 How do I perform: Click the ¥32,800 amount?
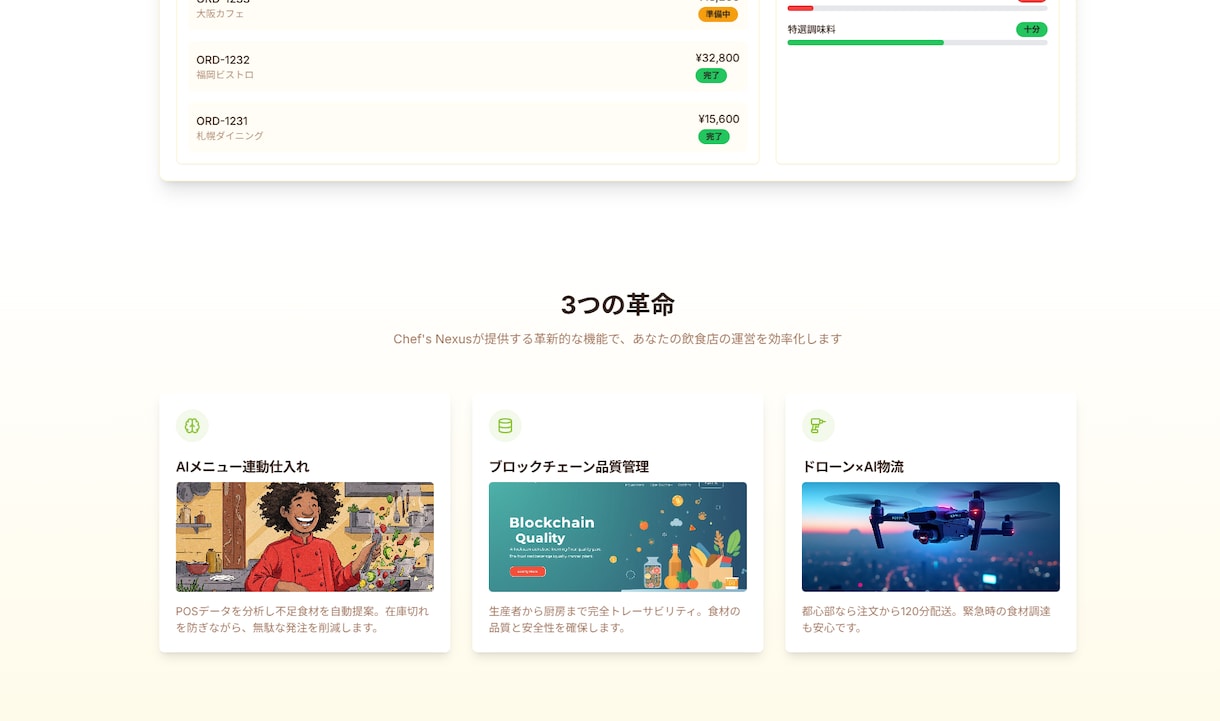pos(718,58)
